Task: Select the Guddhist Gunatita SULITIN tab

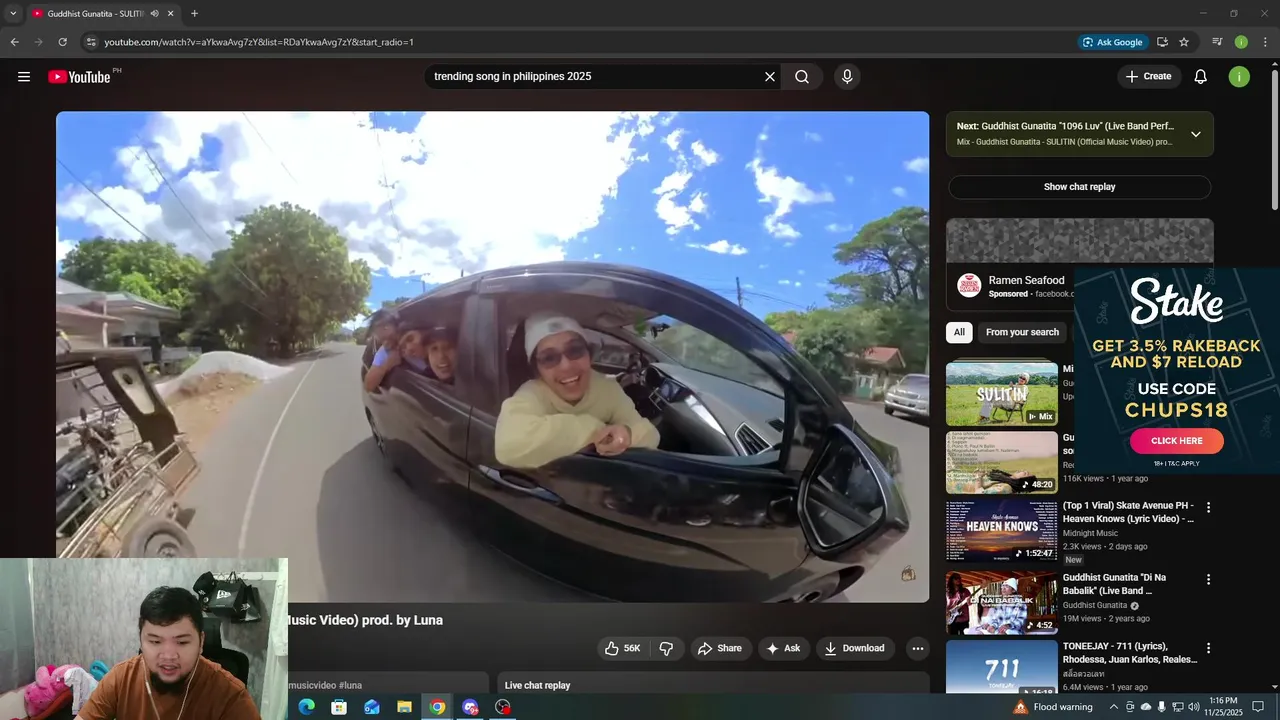Action: point(103,14)
